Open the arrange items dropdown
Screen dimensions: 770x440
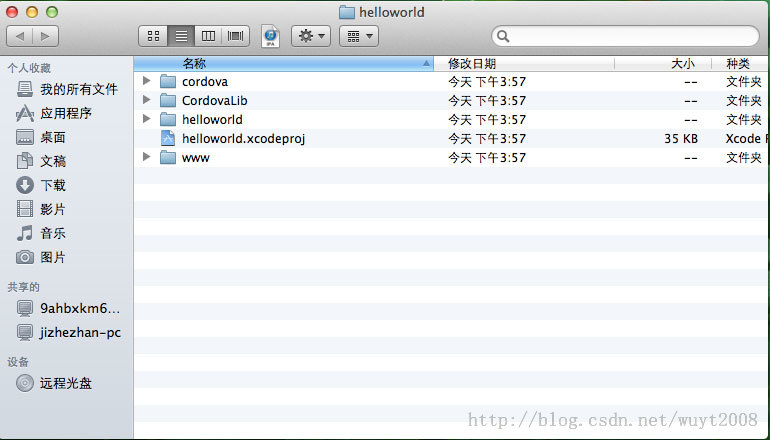pyautogui.click(x=358, y=36)
